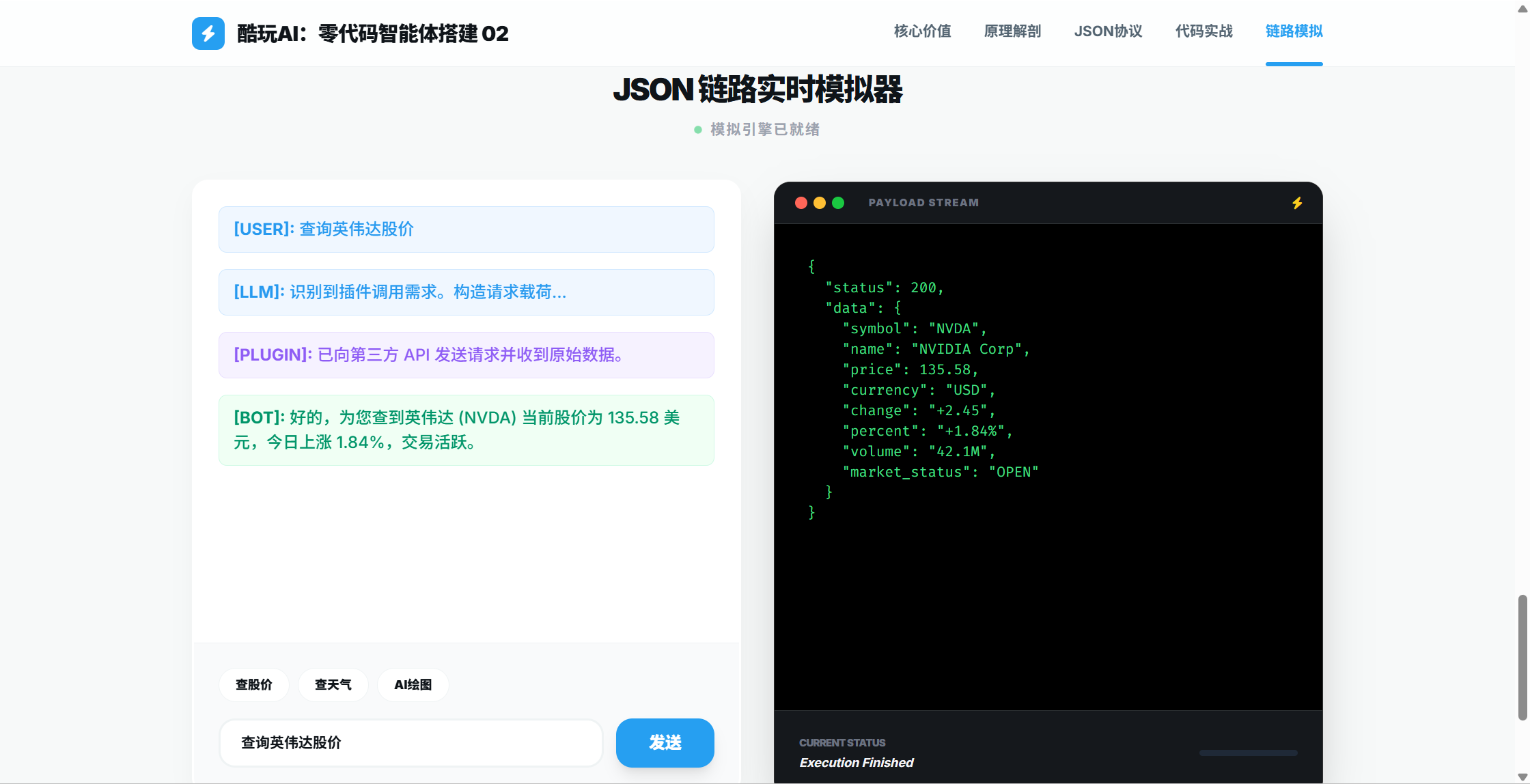Viewport: 1530px width, 784px height.
Task: Click the [PLUGIN] 已向第三方 API message
Action: pyautogui.click(x=467, y=355)
